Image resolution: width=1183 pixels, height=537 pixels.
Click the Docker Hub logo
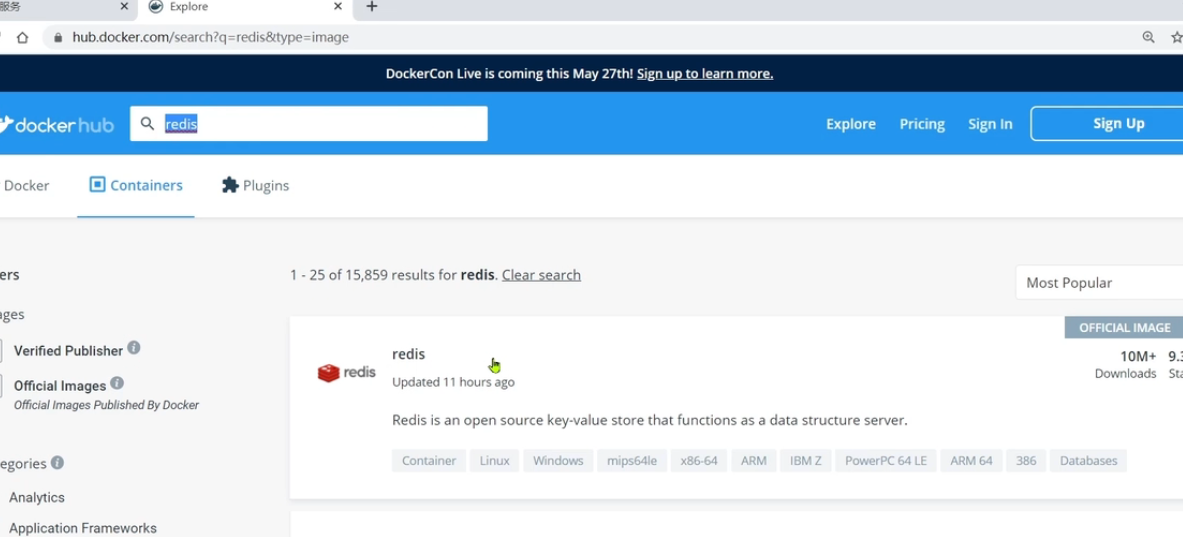click(57, 124)
